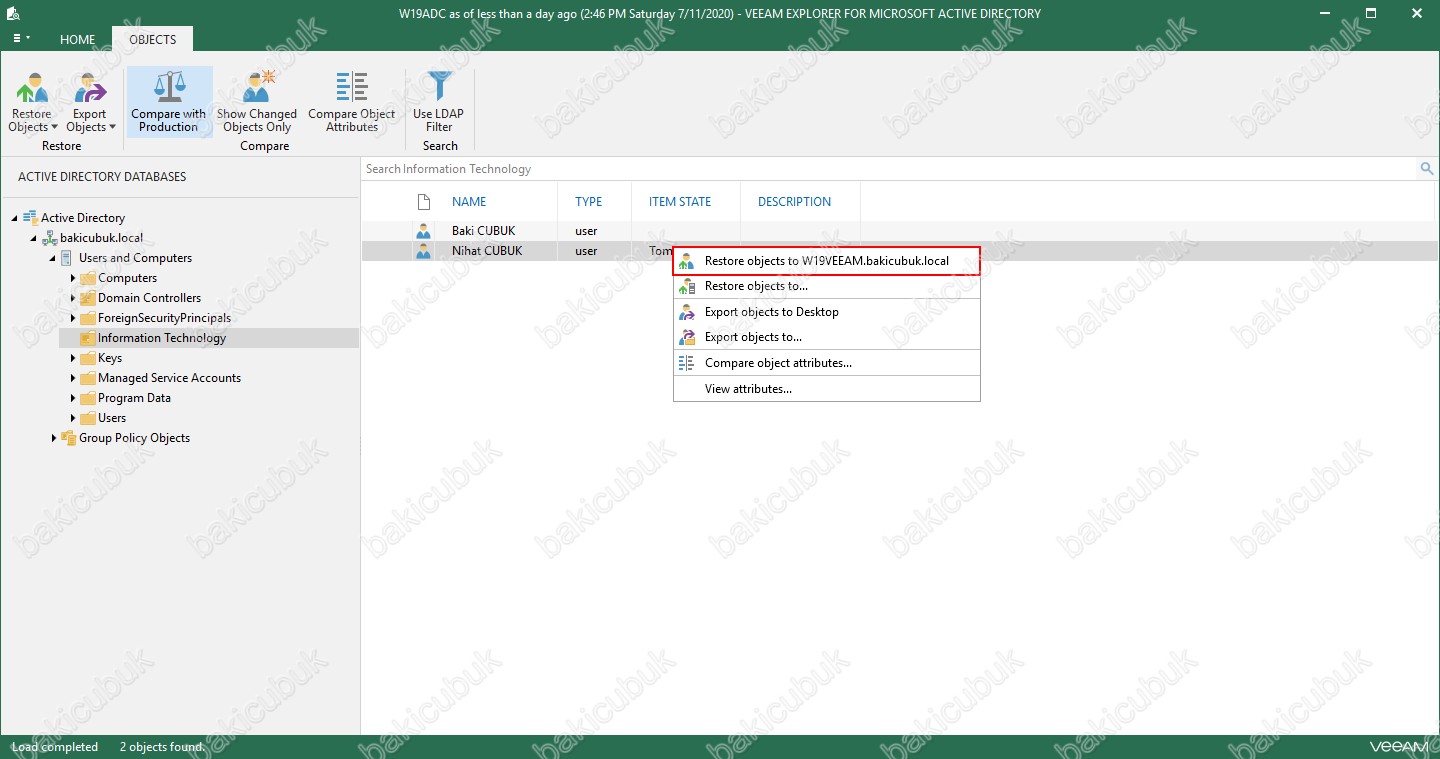Click the Group Policy Objects folder icon
This screenshot has width=1440, height=759.
pos(68,438)
